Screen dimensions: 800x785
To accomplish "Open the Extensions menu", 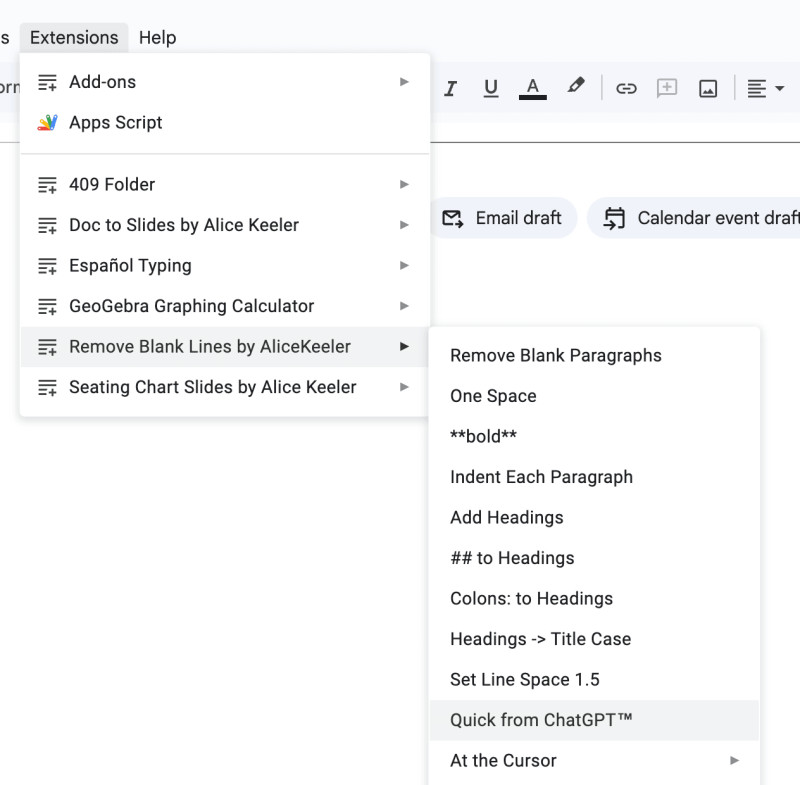I will tap(74, 38).
